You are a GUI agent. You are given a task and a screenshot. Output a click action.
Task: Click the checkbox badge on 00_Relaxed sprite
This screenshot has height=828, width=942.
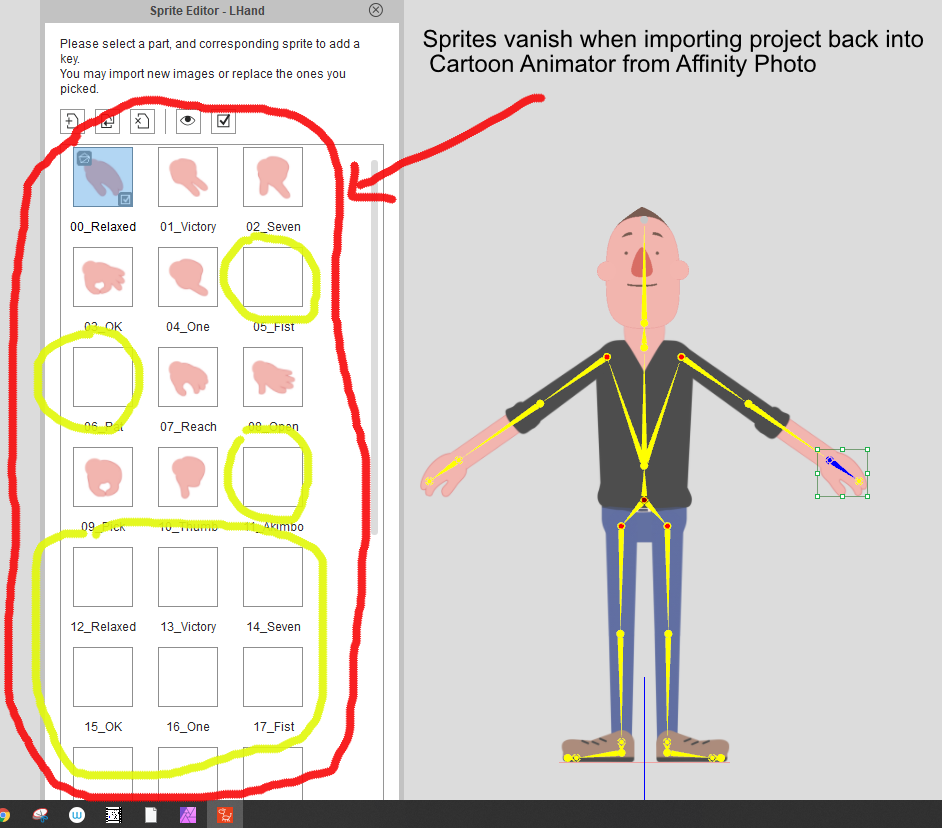point(125,199)
